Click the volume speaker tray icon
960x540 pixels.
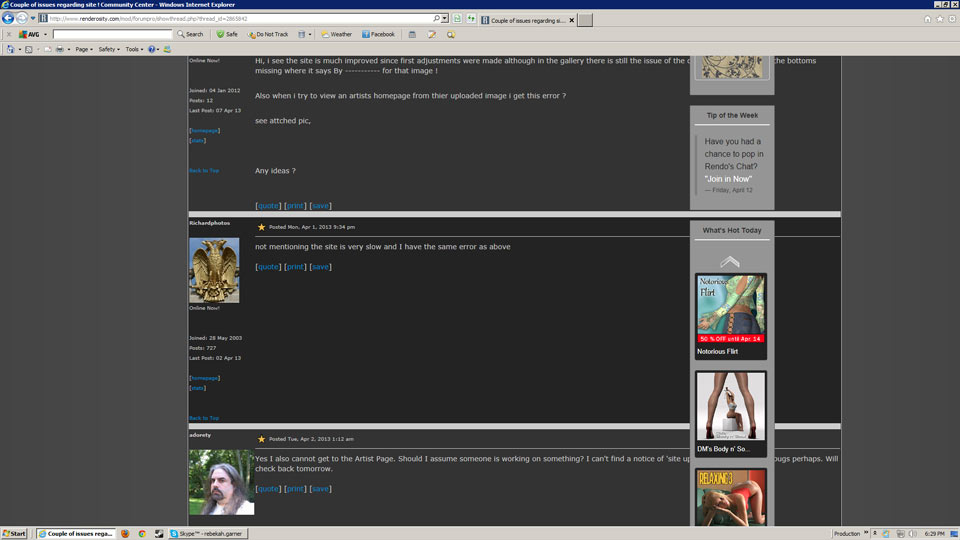(912, 534)
